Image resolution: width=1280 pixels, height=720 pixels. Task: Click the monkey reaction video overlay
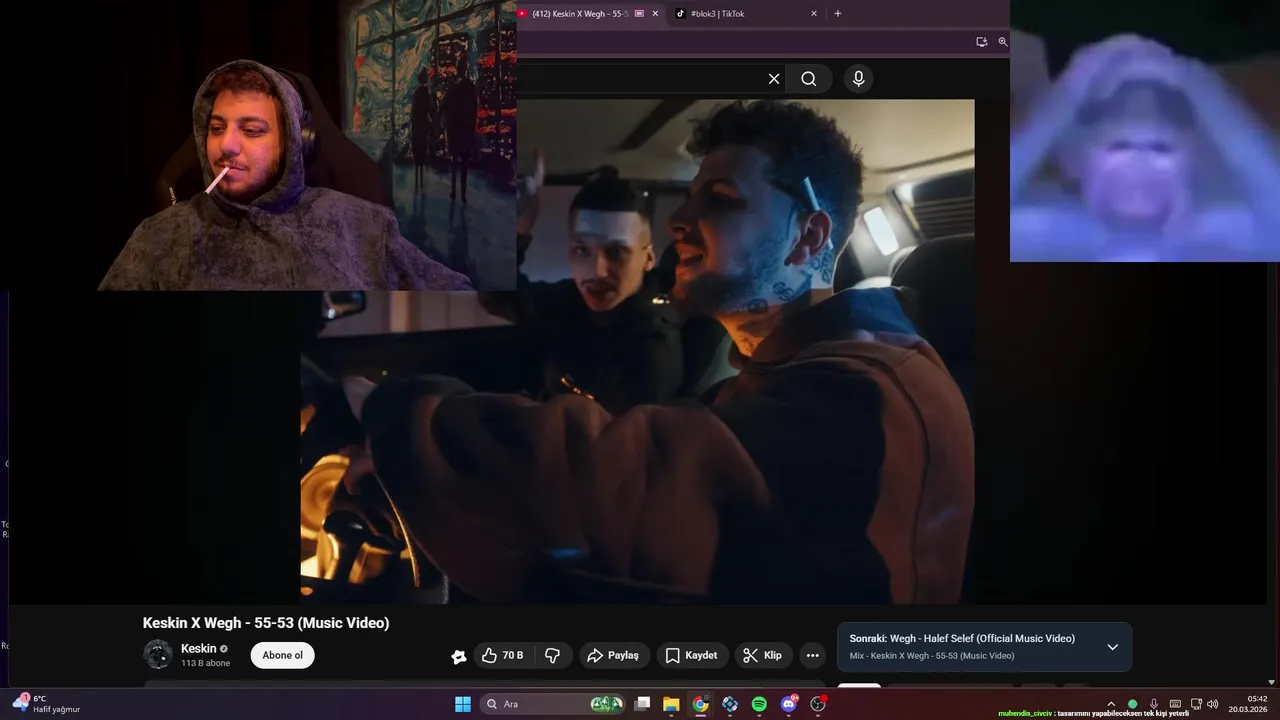coord(1145,131)
